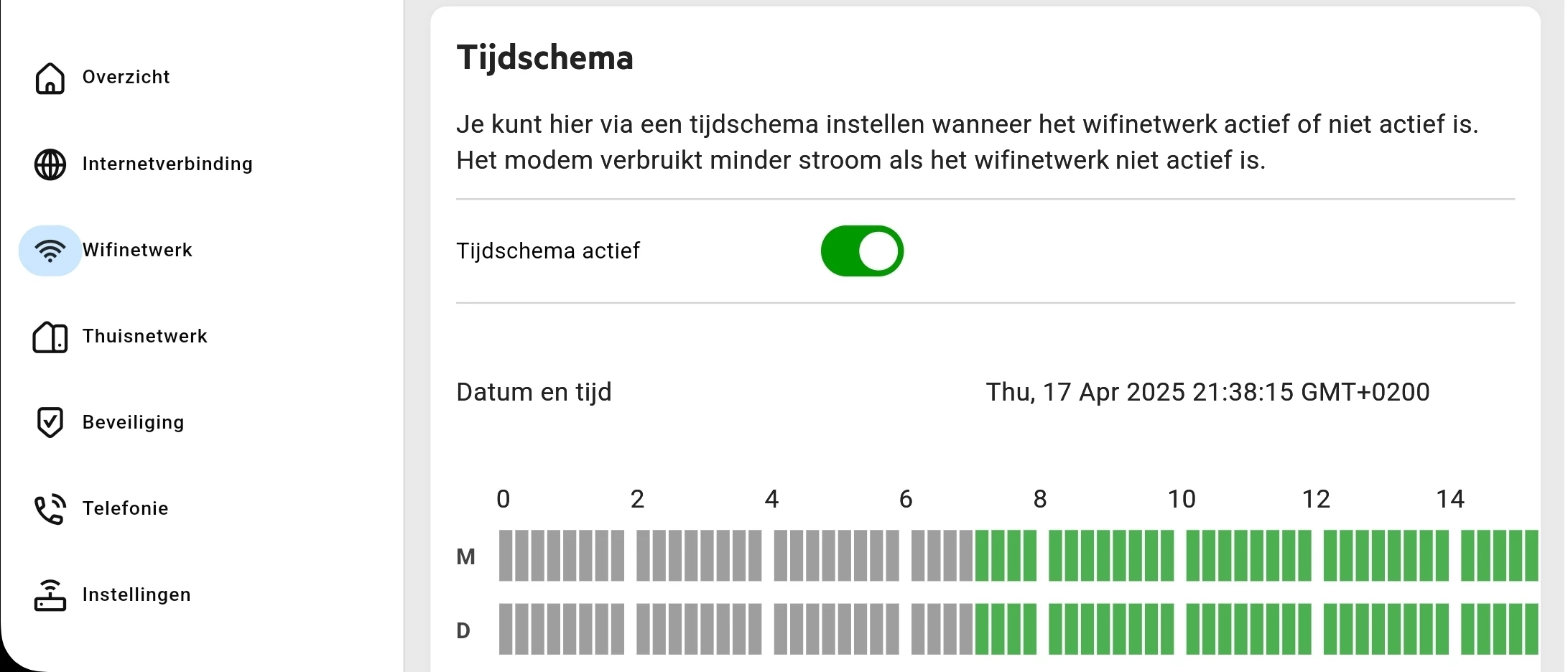The height and width of the screenshot is (672, 1568).
Task: Click the Instellingen modem icon
Action: [50, 595]
